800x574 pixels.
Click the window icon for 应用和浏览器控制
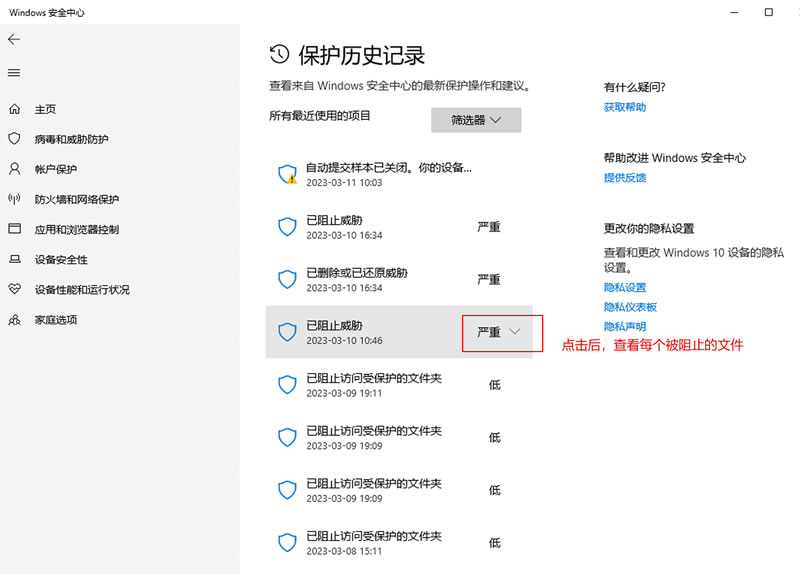(15, 228)
